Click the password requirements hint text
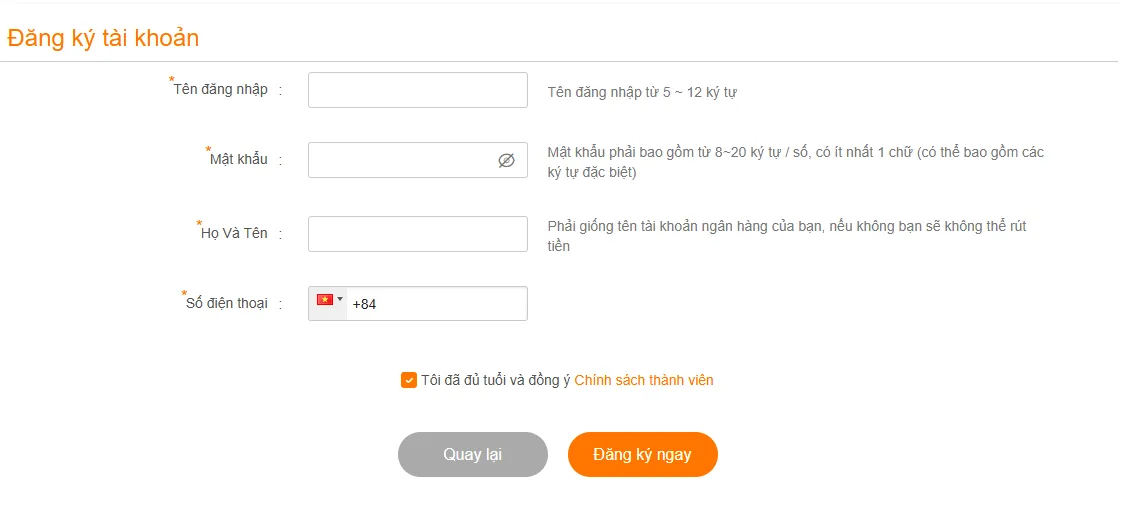 795,162
